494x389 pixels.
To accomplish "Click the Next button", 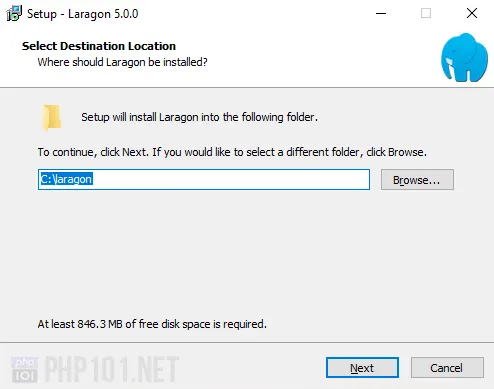I will (362, 368).
